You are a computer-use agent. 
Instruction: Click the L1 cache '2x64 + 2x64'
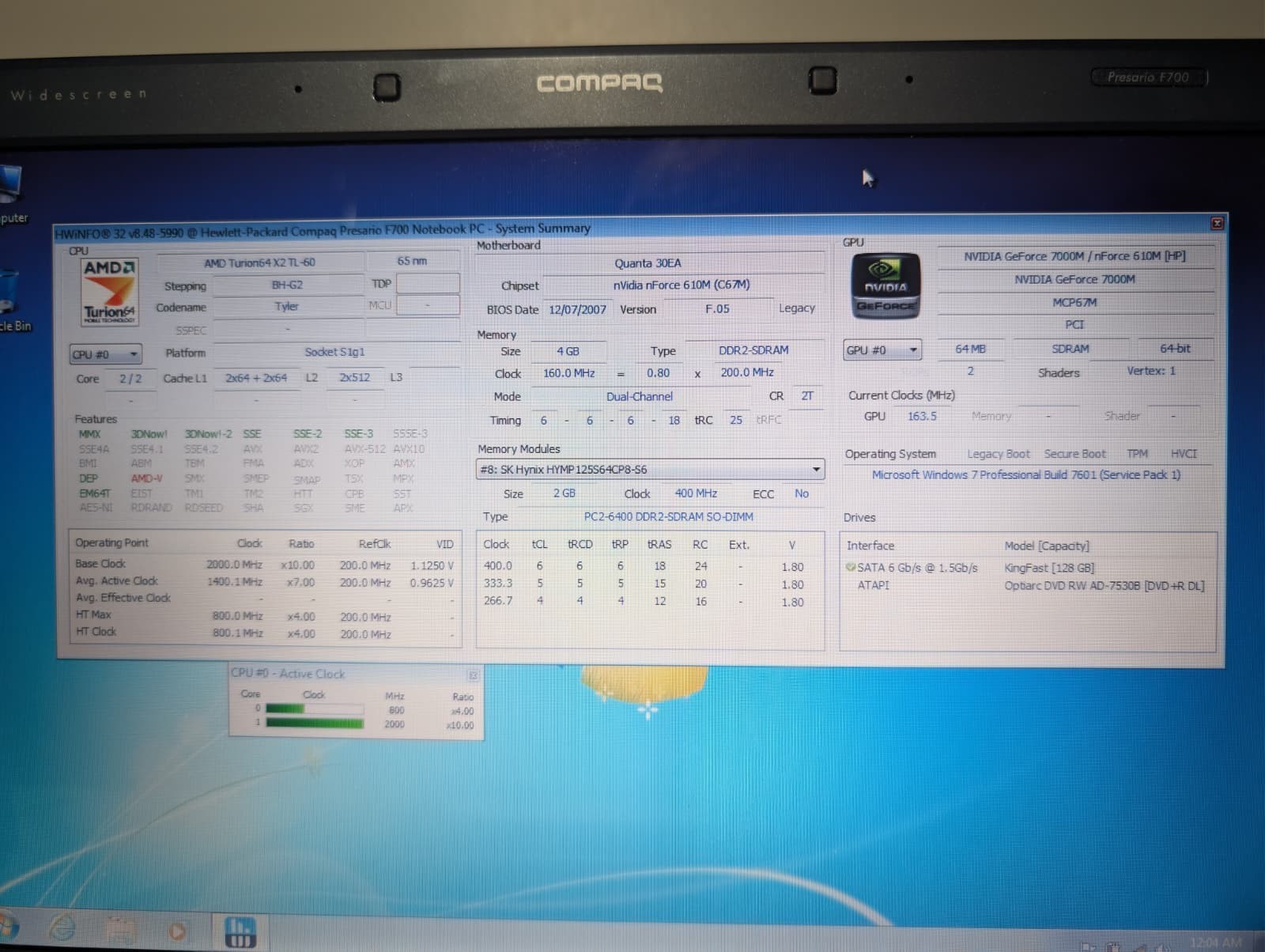256,378
